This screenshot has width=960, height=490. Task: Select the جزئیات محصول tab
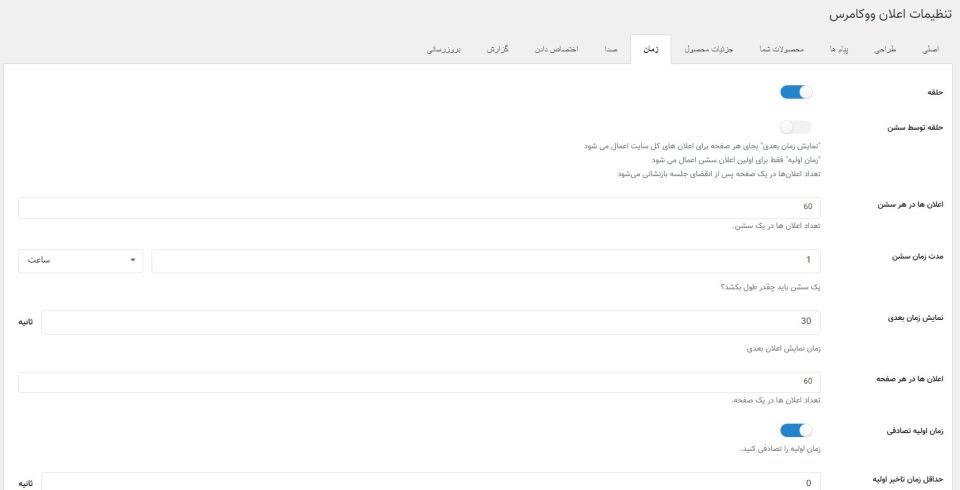coord(709,48)
